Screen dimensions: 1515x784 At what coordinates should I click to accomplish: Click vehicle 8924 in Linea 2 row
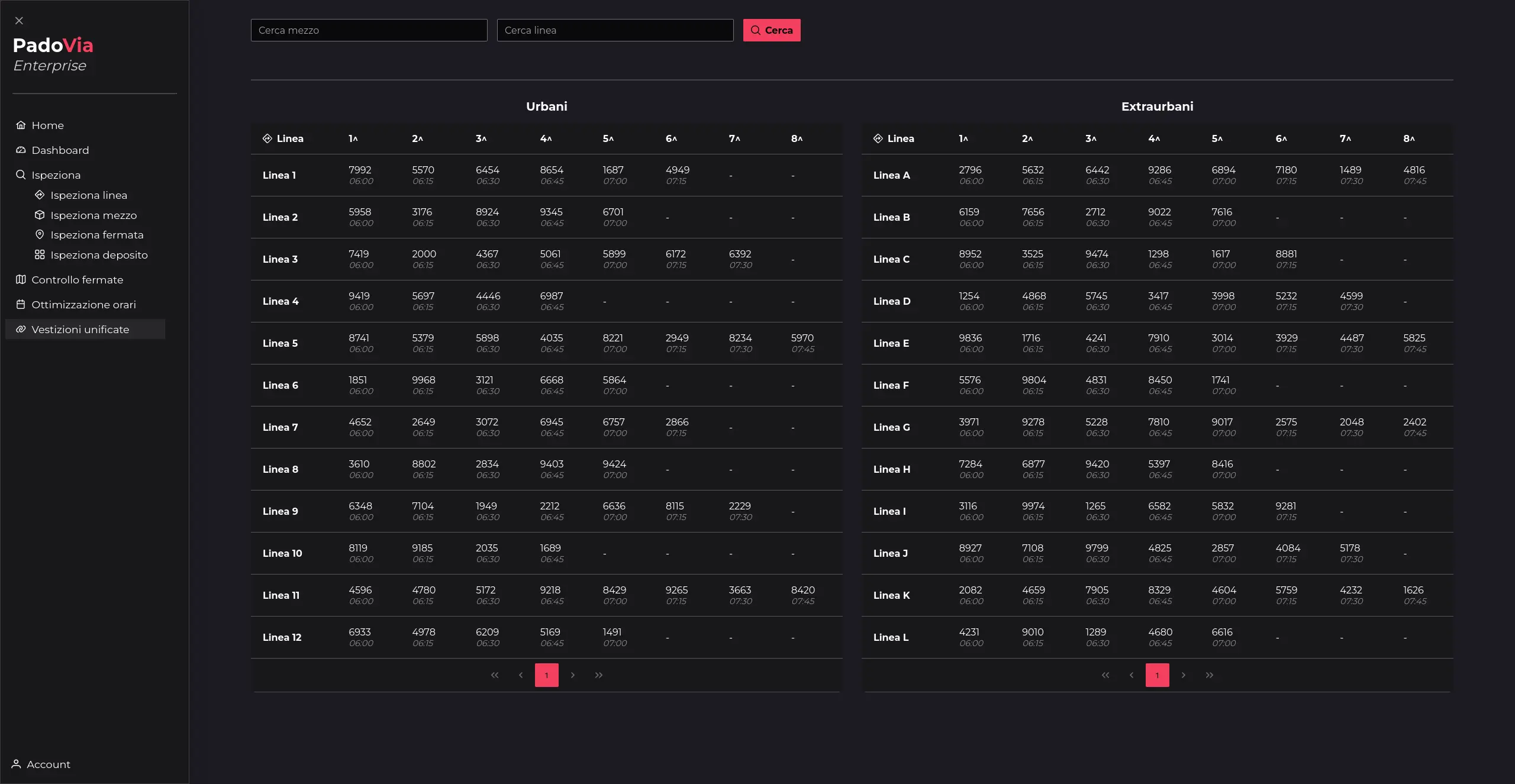pos(488,212)
